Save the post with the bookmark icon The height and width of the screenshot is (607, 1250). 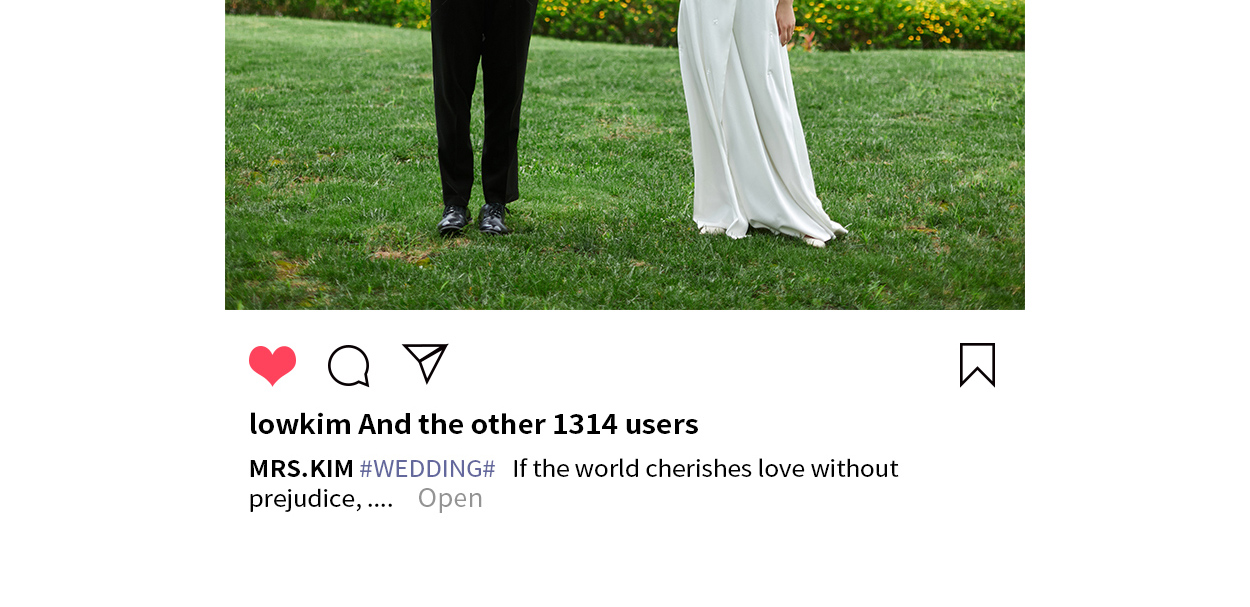point(977,365)
